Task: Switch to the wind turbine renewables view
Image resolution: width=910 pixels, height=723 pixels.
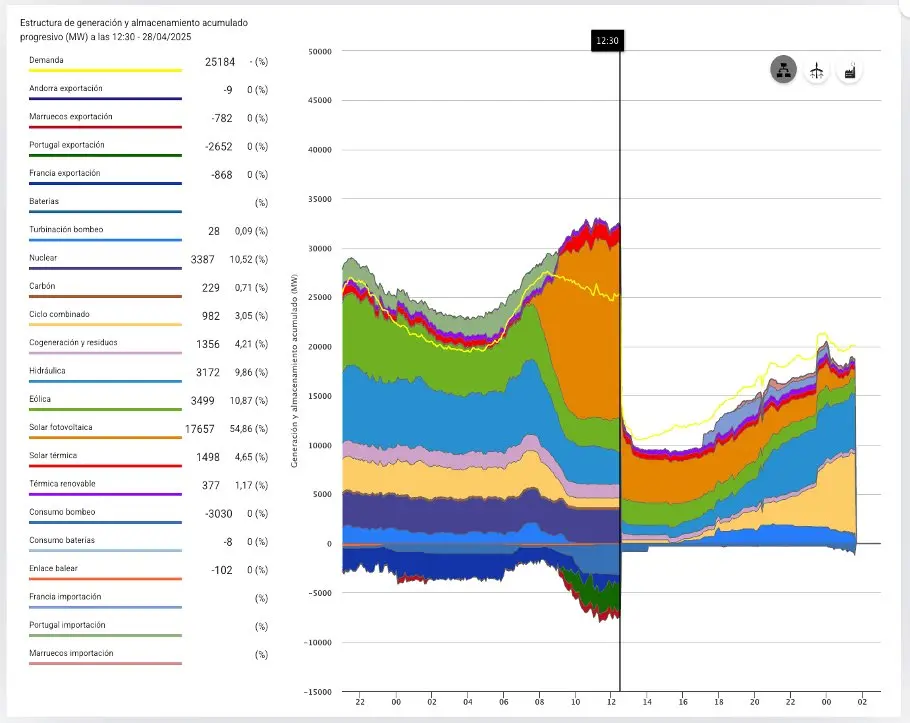Action: (x=817, y=71)
